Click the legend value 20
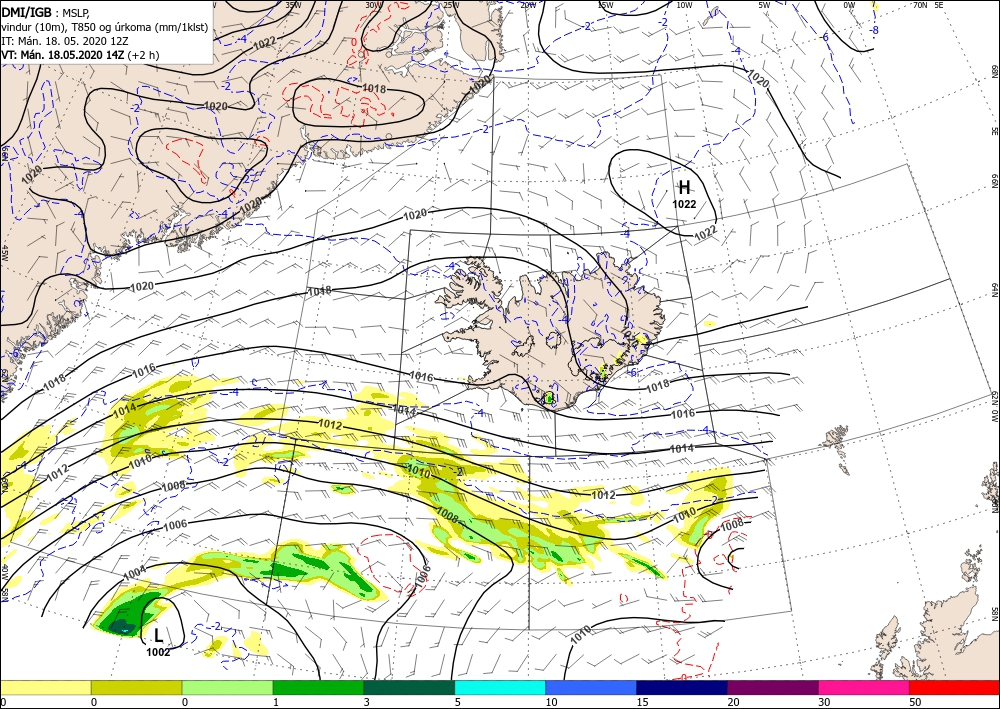This screenshot has width=1000, height=709. pyautogui.click(x=733, y=703)
